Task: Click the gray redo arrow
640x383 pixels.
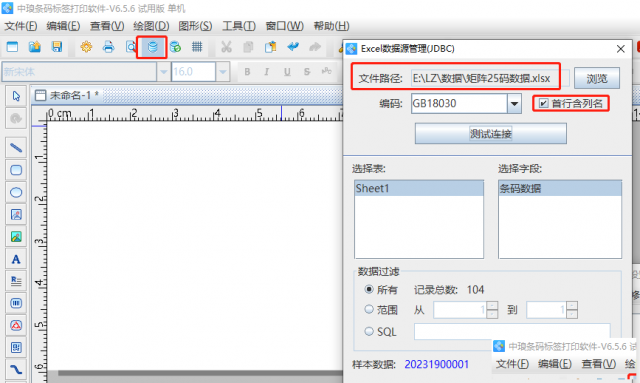Action: coord(315,47)
